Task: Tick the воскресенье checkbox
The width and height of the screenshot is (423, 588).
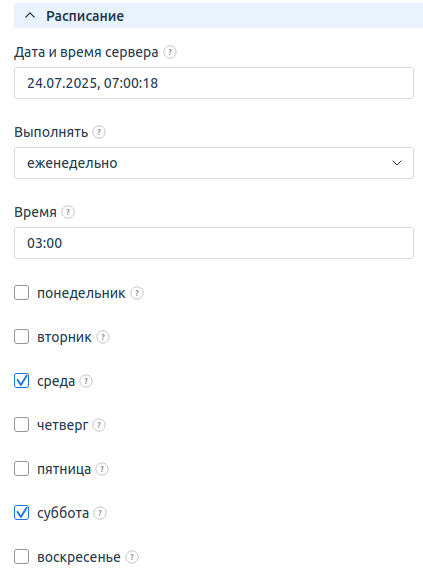Action: click(x=21, y=557)
